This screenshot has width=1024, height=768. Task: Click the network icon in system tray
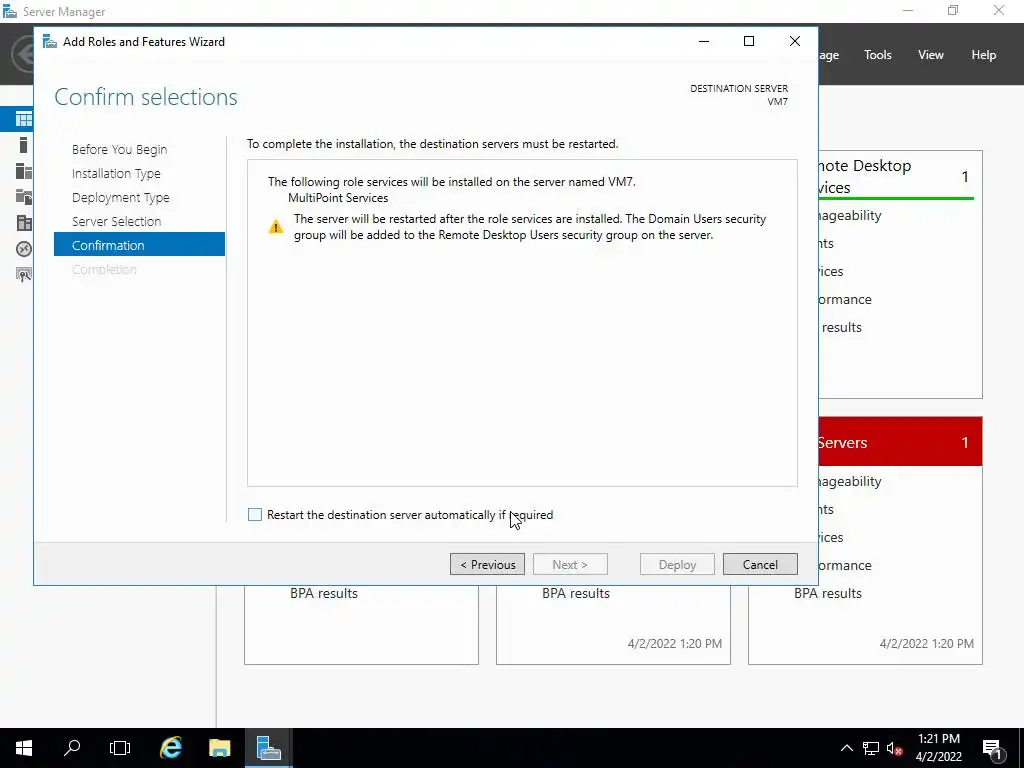[x=871, y=748]
